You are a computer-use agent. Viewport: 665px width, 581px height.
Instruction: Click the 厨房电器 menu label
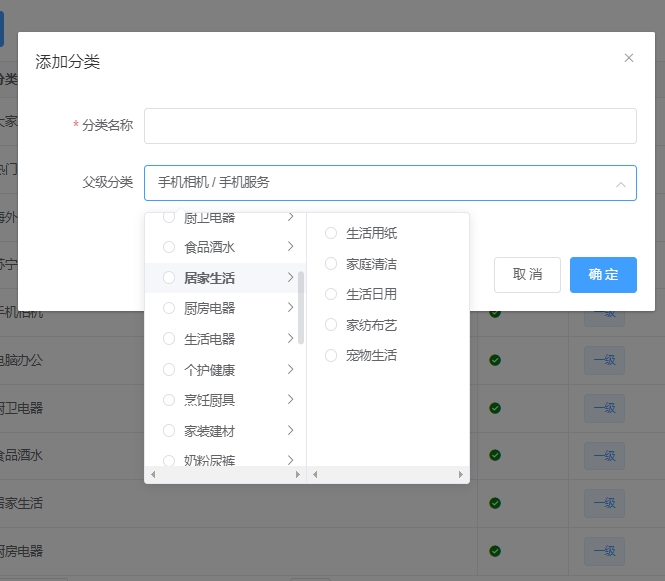coord(210,308)
